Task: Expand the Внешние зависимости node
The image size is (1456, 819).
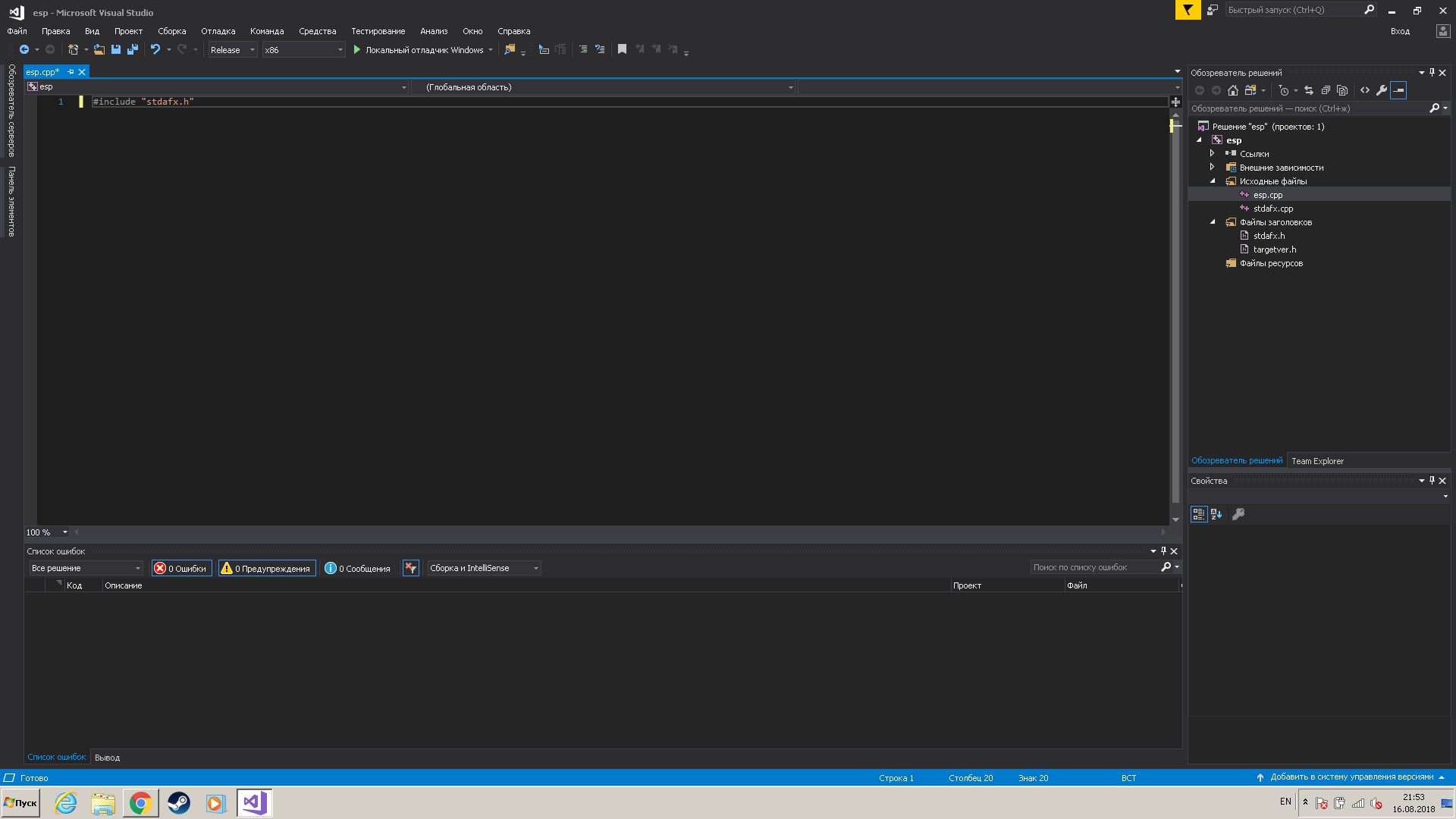Action: (x=1212, y=168)
